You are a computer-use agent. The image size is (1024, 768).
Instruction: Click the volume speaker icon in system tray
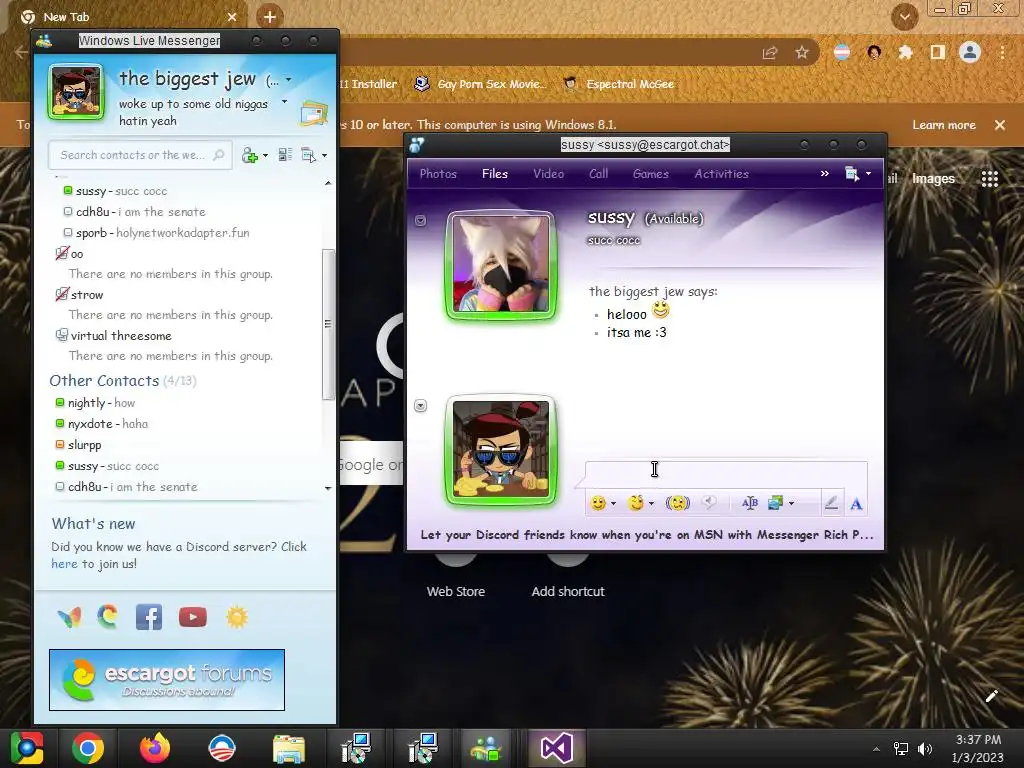(x=925, y=748)
